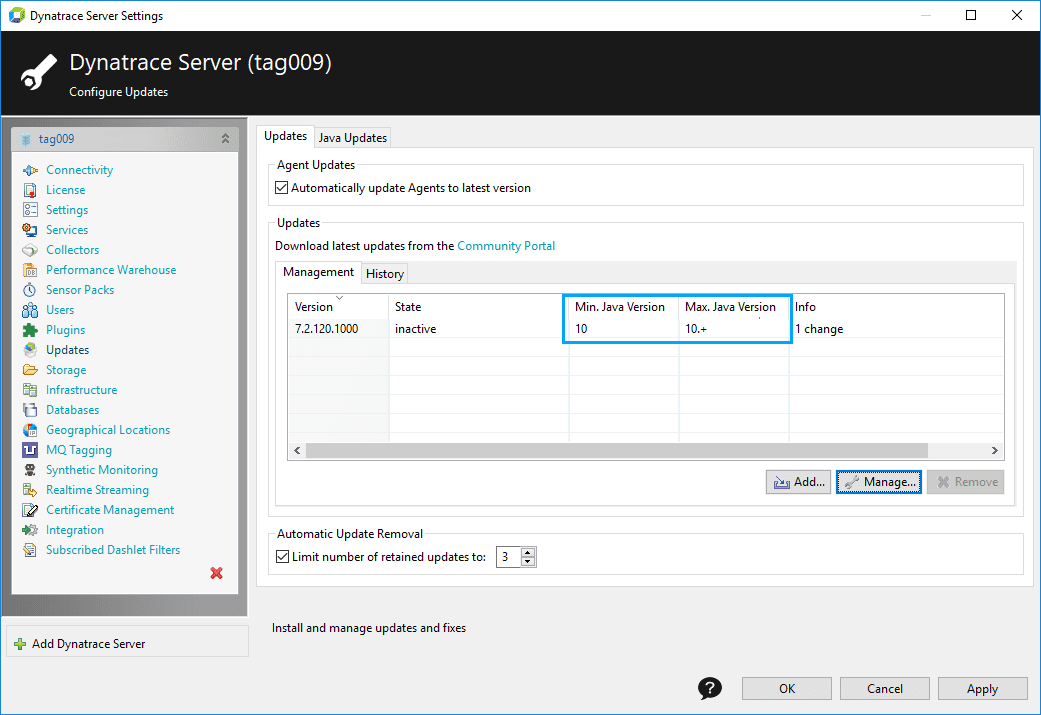The height and width of the screenshot is (715, 1041).
Task: Toggle Limit number of retained updates checkbox
Action: point(282,557)
